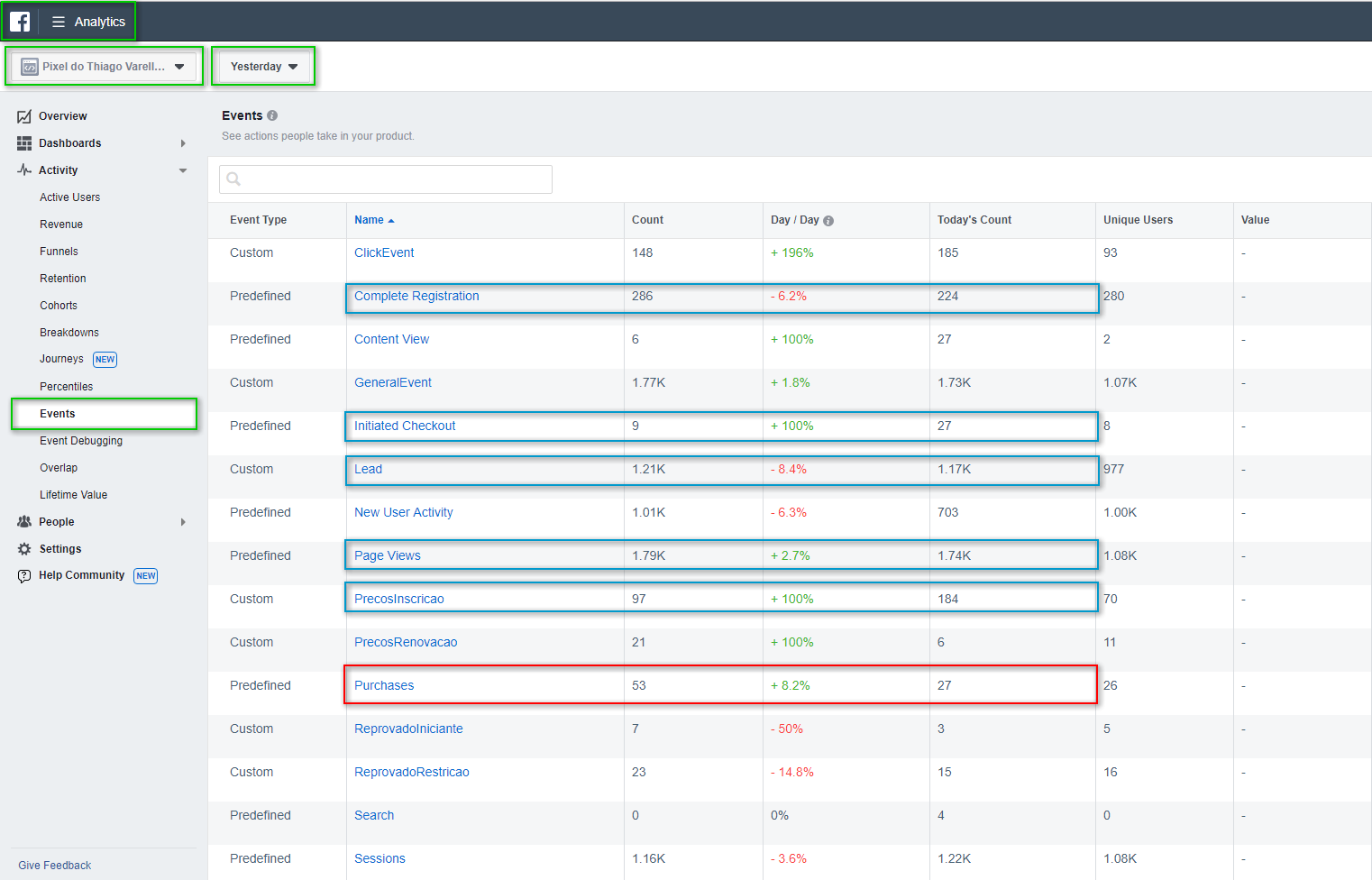Image resolution: width=1372 pixels, height=880 pixels.
Task: Open the hamburger menu next to Analytics
Action: [x=59, y=22]
